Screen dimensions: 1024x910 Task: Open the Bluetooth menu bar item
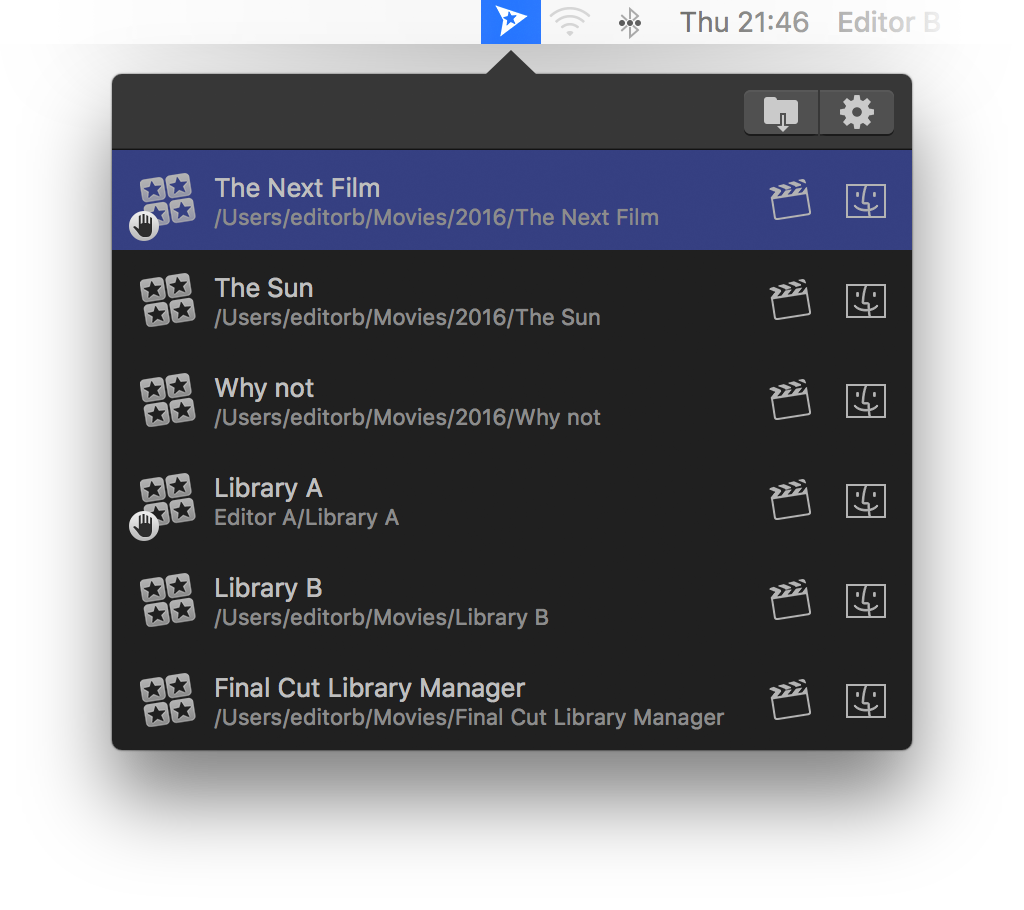point(630,24)
